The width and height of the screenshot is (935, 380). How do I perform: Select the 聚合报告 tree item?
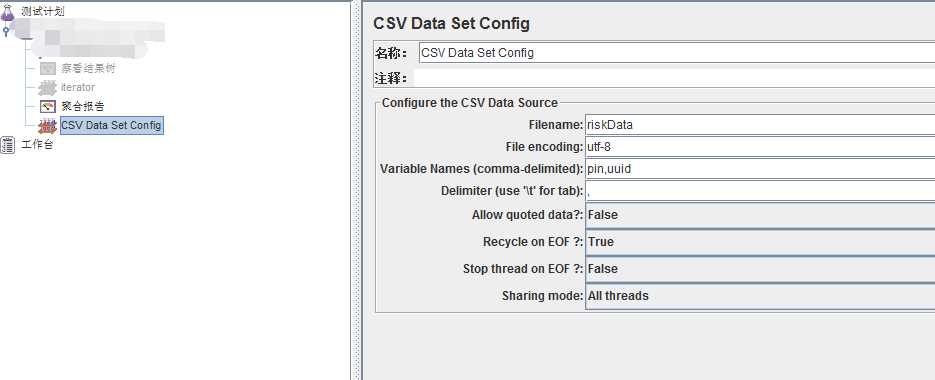pos(83,107)
